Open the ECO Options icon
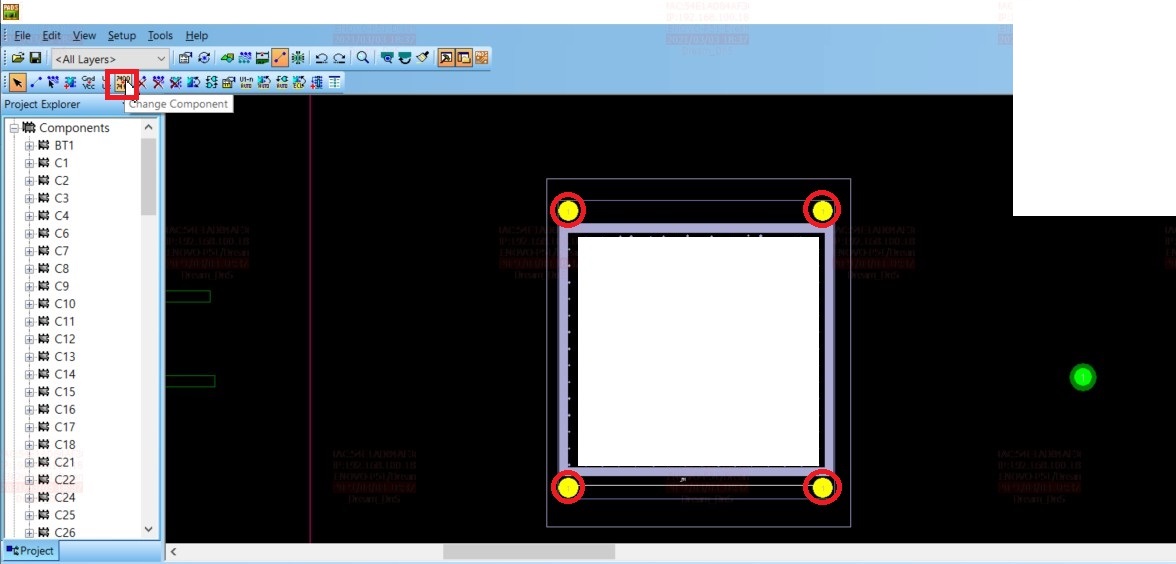The height and width of the screenshot is (564, 1176). pyautogui.click(x=334, y=82)
